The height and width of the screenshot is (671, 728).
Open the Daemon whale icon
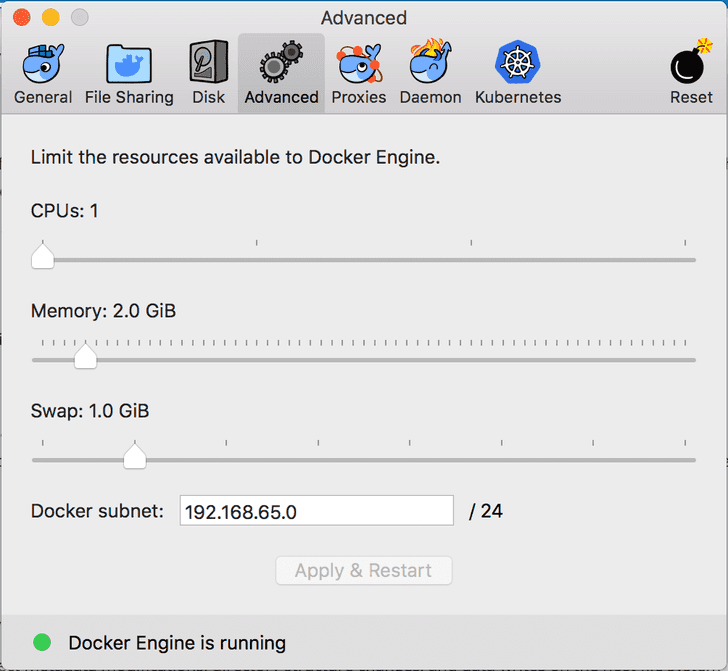point(430,63)
